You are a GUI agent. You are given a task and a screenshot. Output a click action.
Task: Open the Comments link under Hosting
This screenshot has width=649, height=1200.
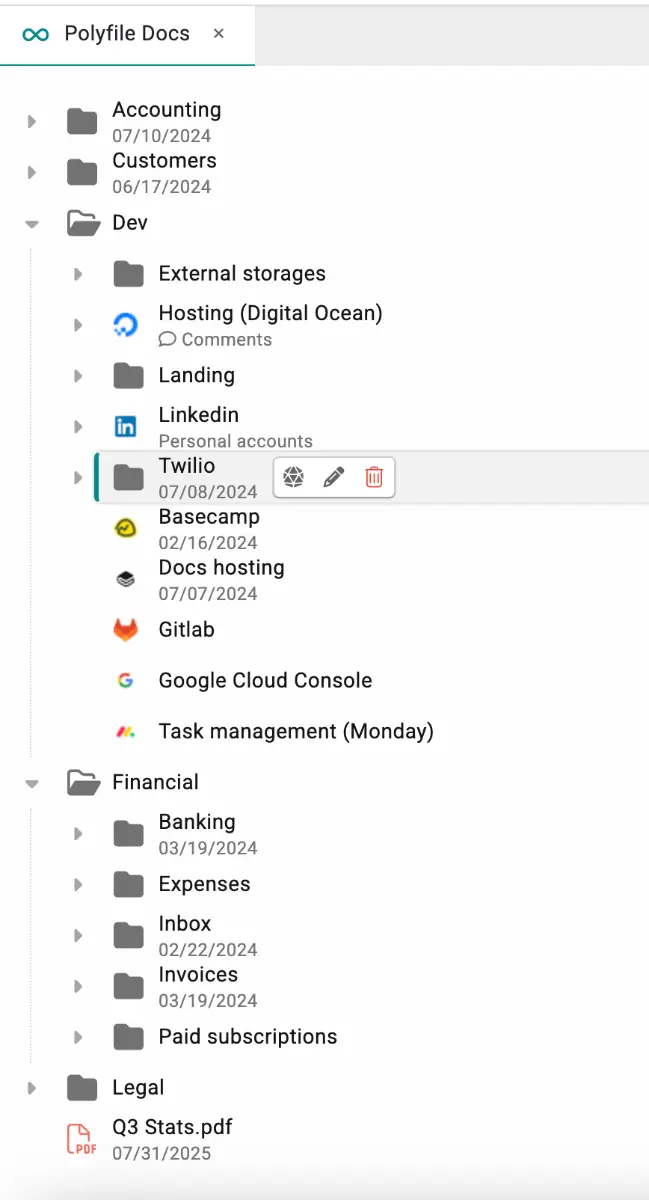(216, 340)
